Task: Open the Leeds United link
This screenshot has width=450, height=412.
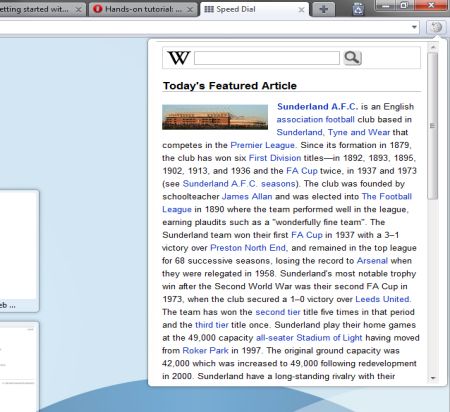Action: 382,299
